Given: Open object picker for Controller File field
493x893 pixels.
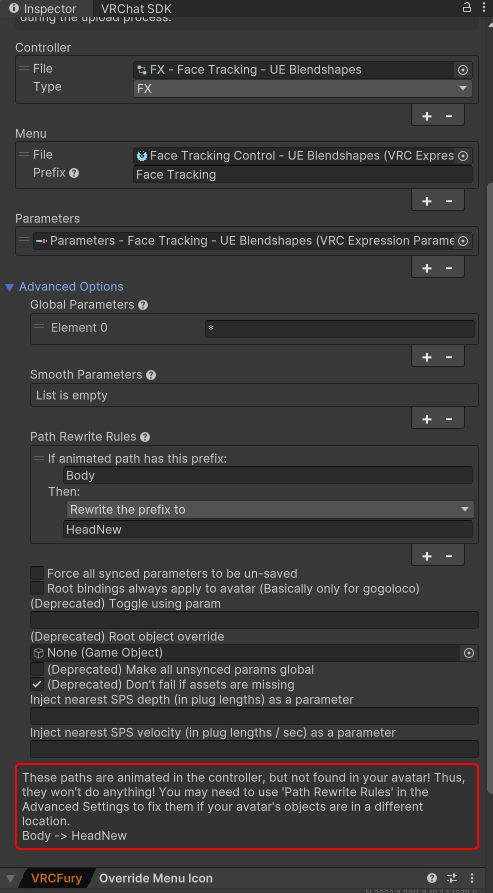Looking at the screenshot, I should coord(463,70).
